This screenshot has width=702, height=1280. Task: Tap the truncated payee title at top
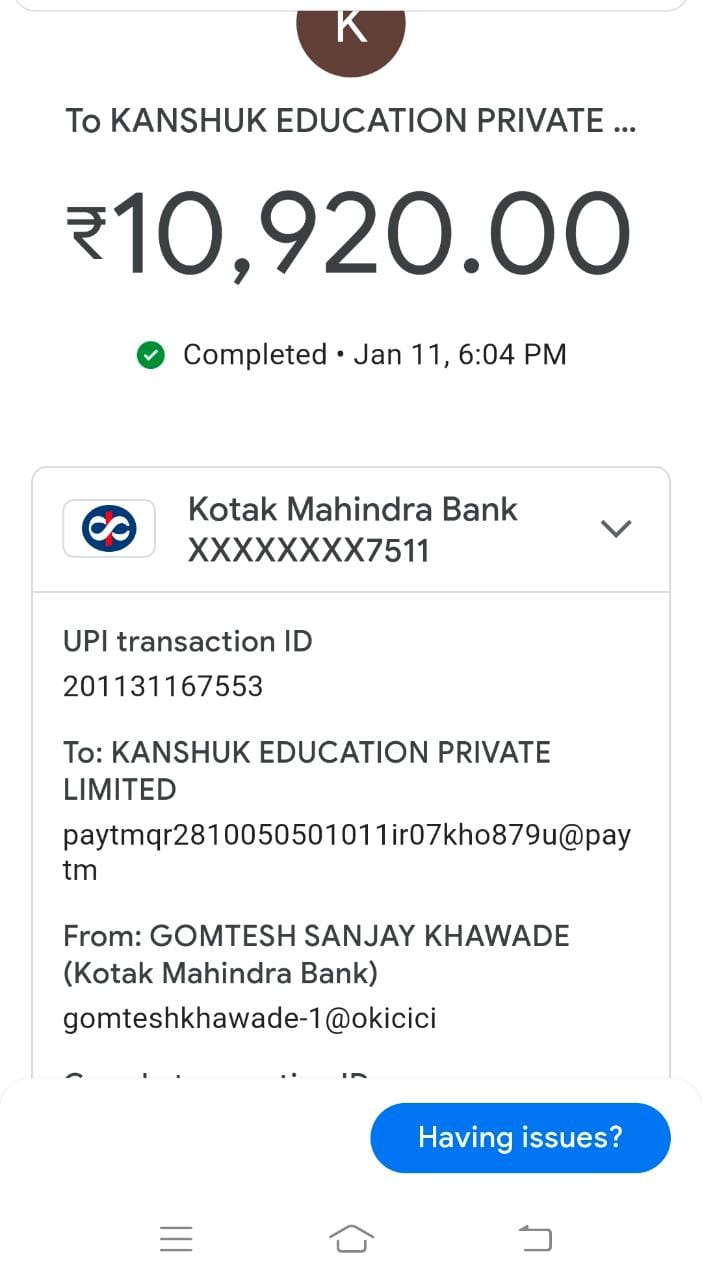point(351,121)
